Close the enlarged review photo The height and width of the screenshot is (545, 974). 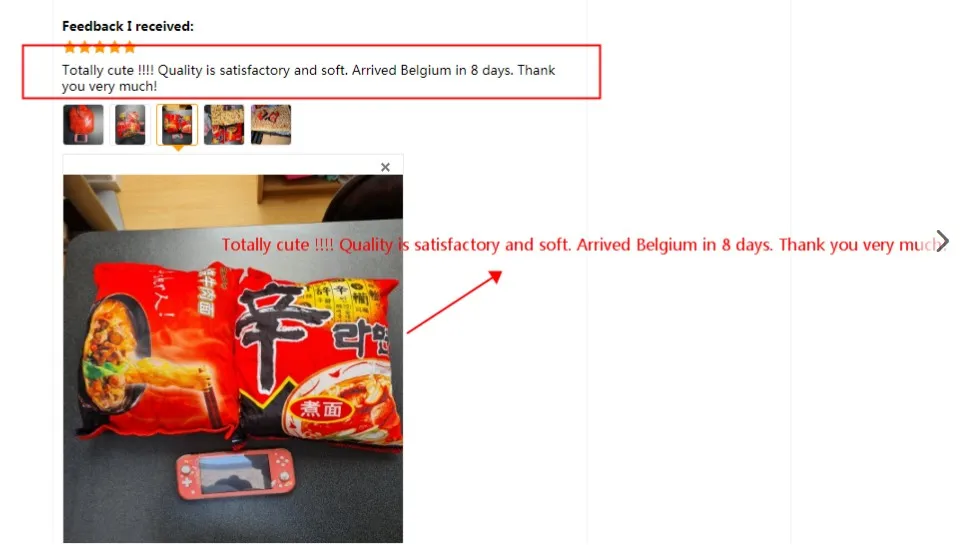385,167
